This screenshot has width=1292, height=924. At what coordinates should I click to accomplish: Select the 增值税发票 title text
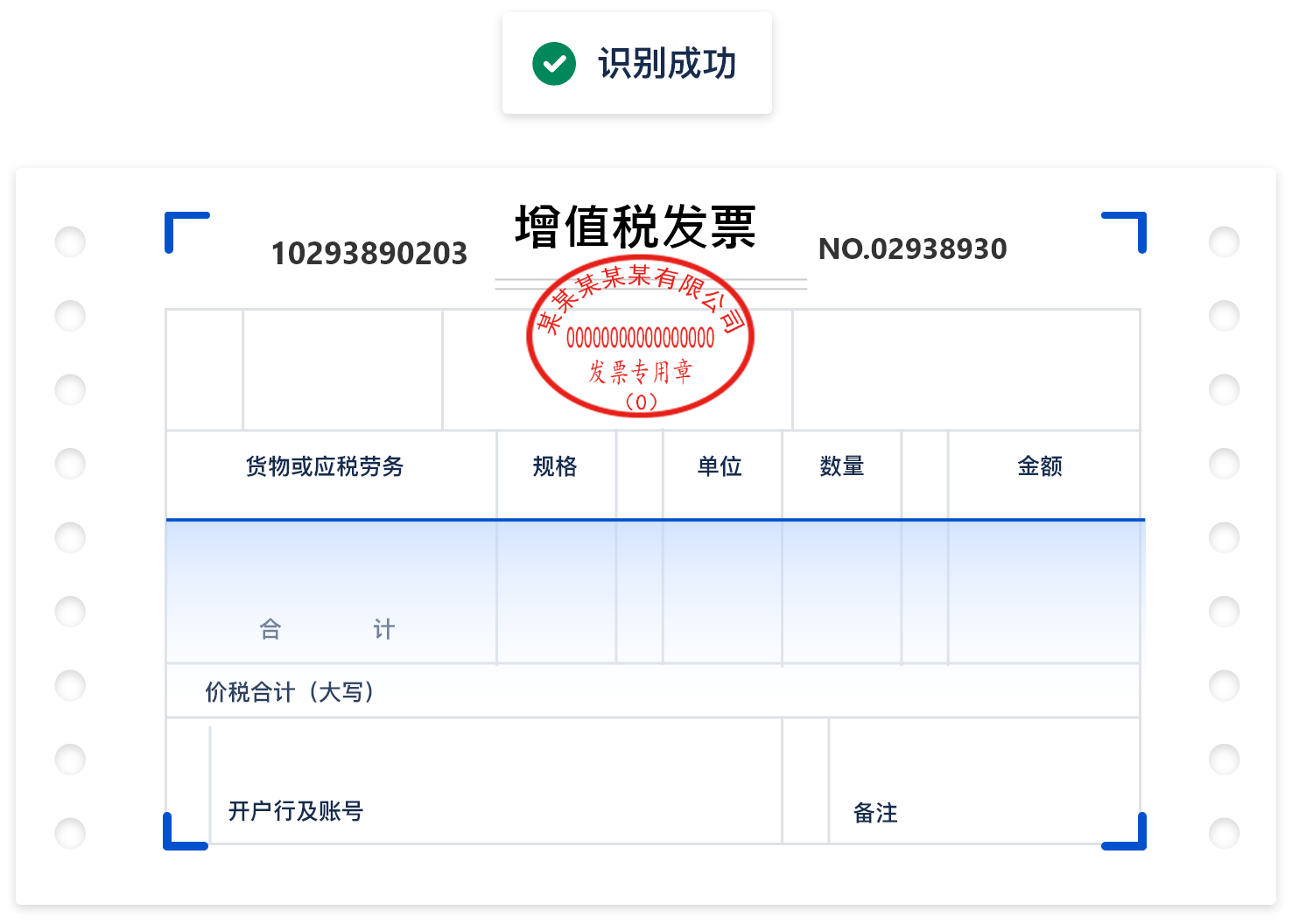click(635, 227)
